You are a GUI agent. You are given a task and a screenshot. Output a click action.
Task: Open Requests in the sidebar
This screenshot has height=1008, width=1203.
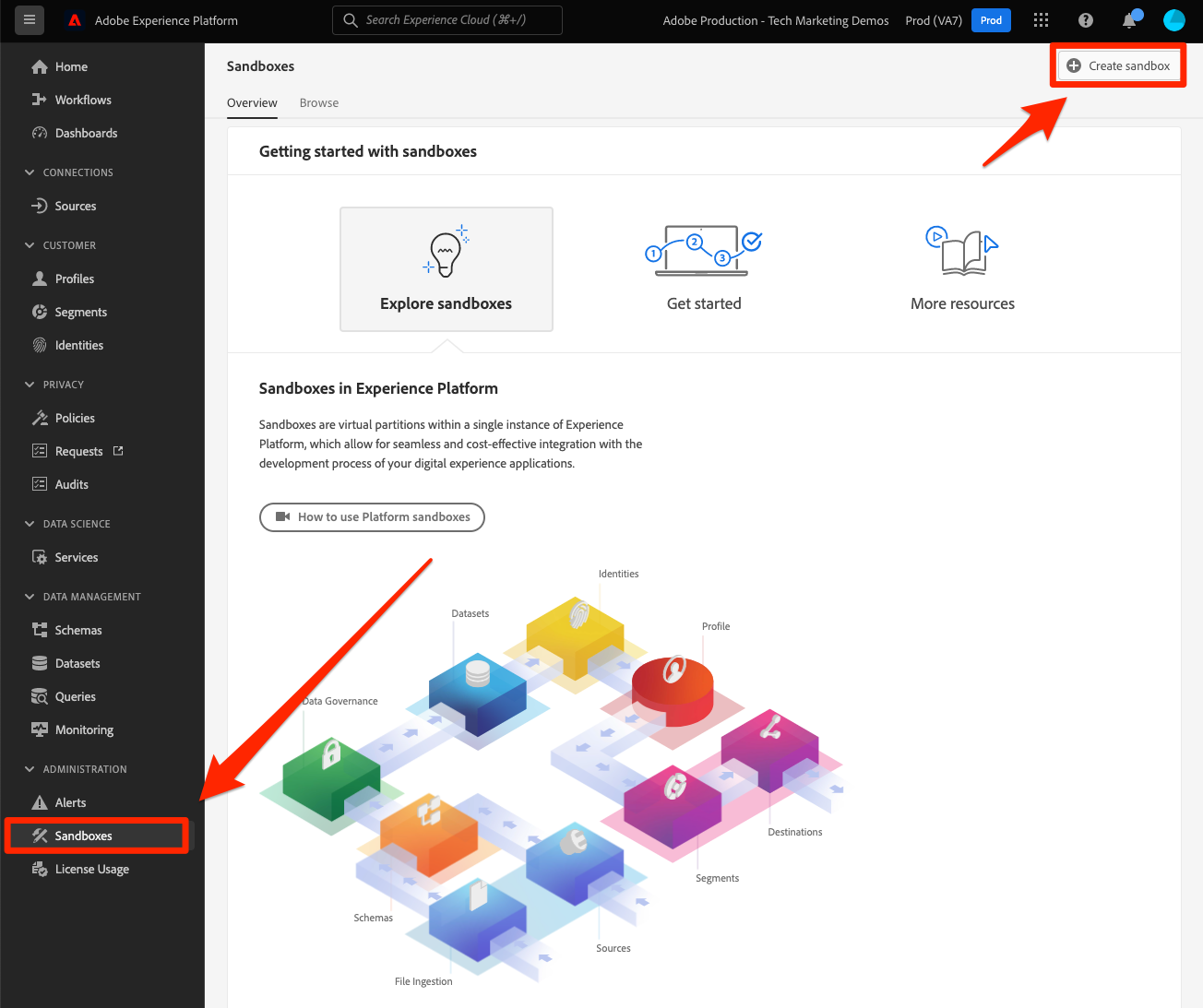pyautogui.click(x=78, y=451)
